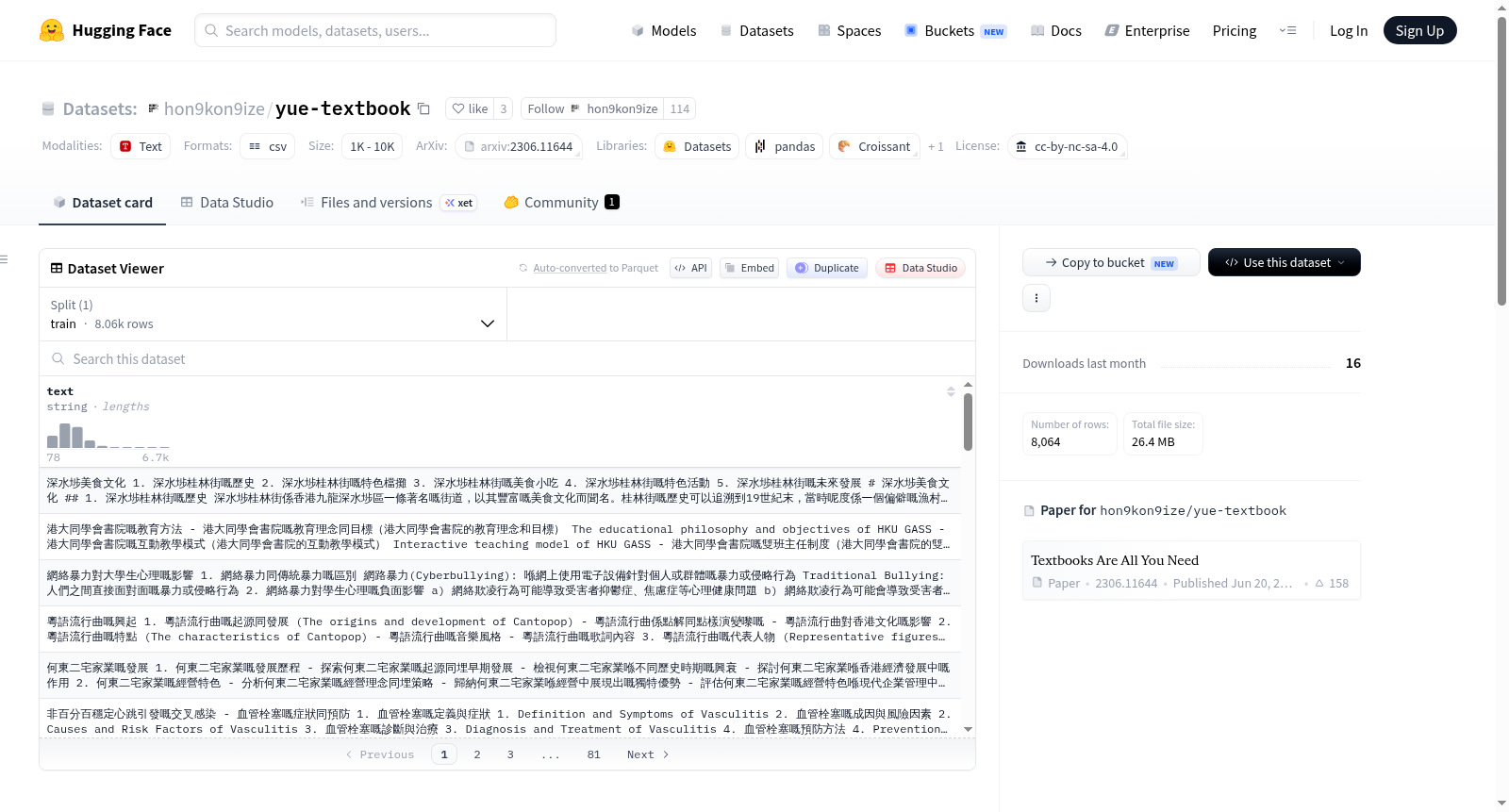Open Enterprise page in navigation
Image resolution: width=1509 pixels, height=812 pixels.
click(x=1147, y=31)
